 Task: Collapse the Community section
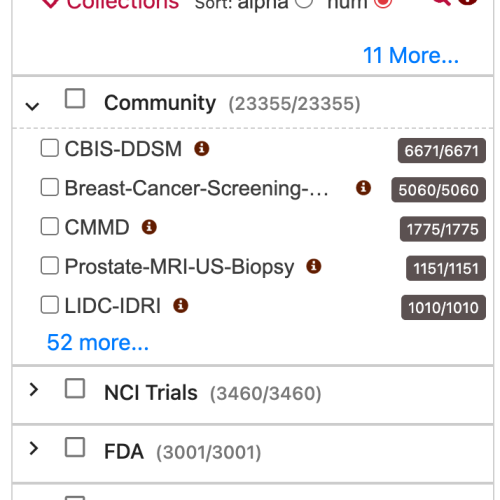tap(32, 106)
